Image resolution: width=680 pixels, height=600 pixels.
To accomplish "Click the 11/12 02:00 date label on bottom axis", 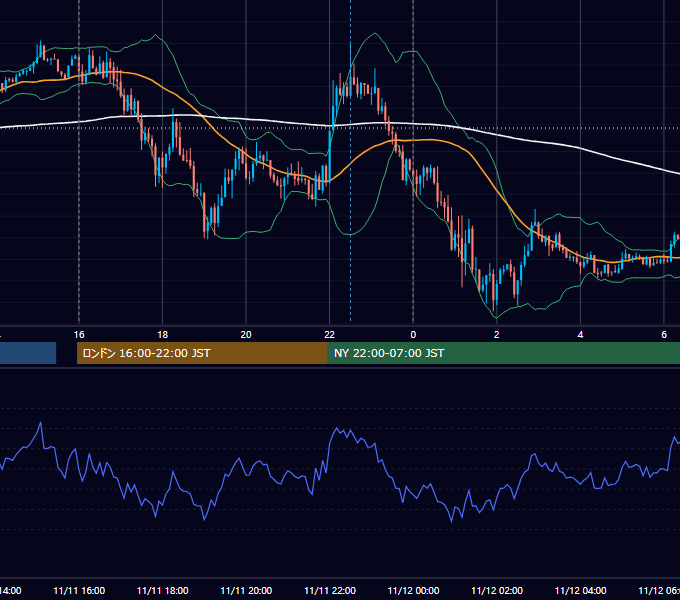I will click(x=497, y=590).
